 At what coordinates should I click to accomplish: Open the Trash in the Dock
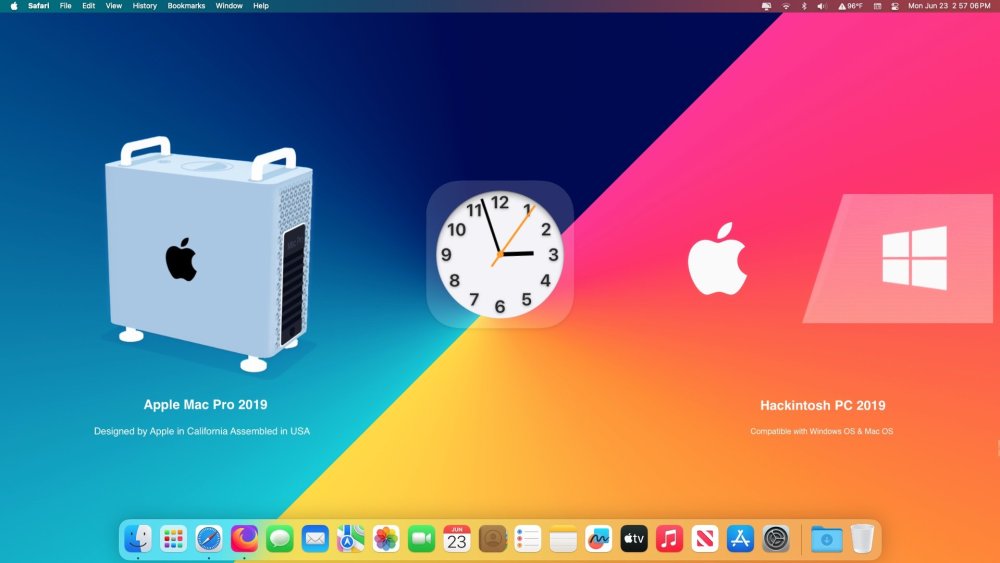click(x=862, y=539)
